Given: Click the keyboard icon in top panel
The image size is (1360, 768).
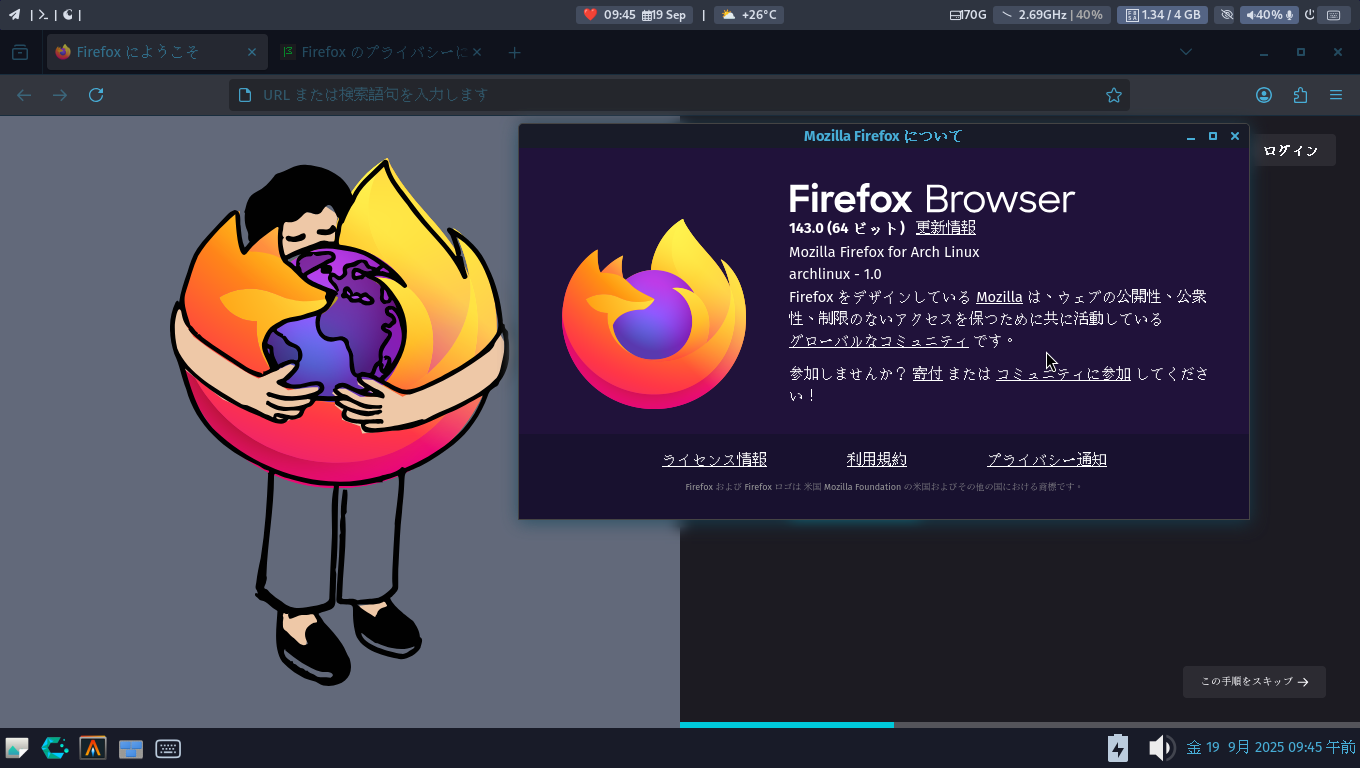Looking at the screenshot, I should 1334,15.
